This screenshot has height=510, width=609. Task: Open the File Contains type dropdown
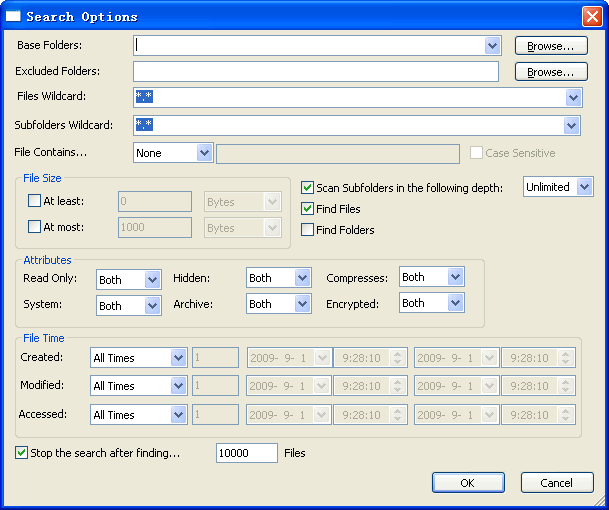[x=204, y=153]
